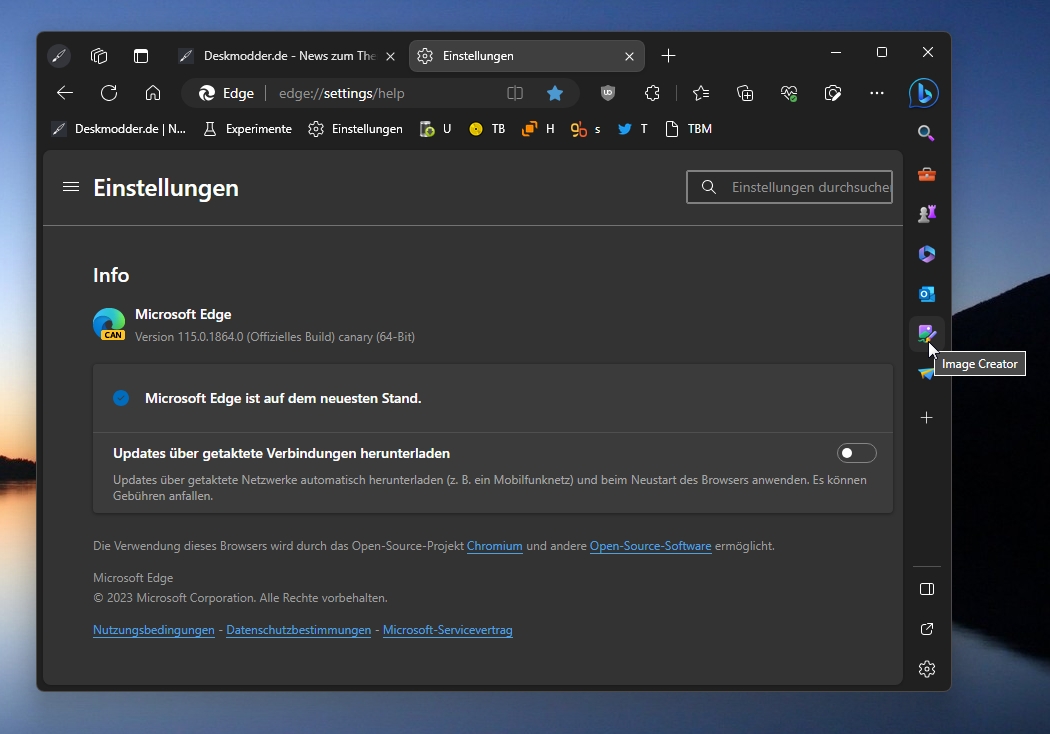Open Browser Essentials from the toolbar

tap(789, 93)
